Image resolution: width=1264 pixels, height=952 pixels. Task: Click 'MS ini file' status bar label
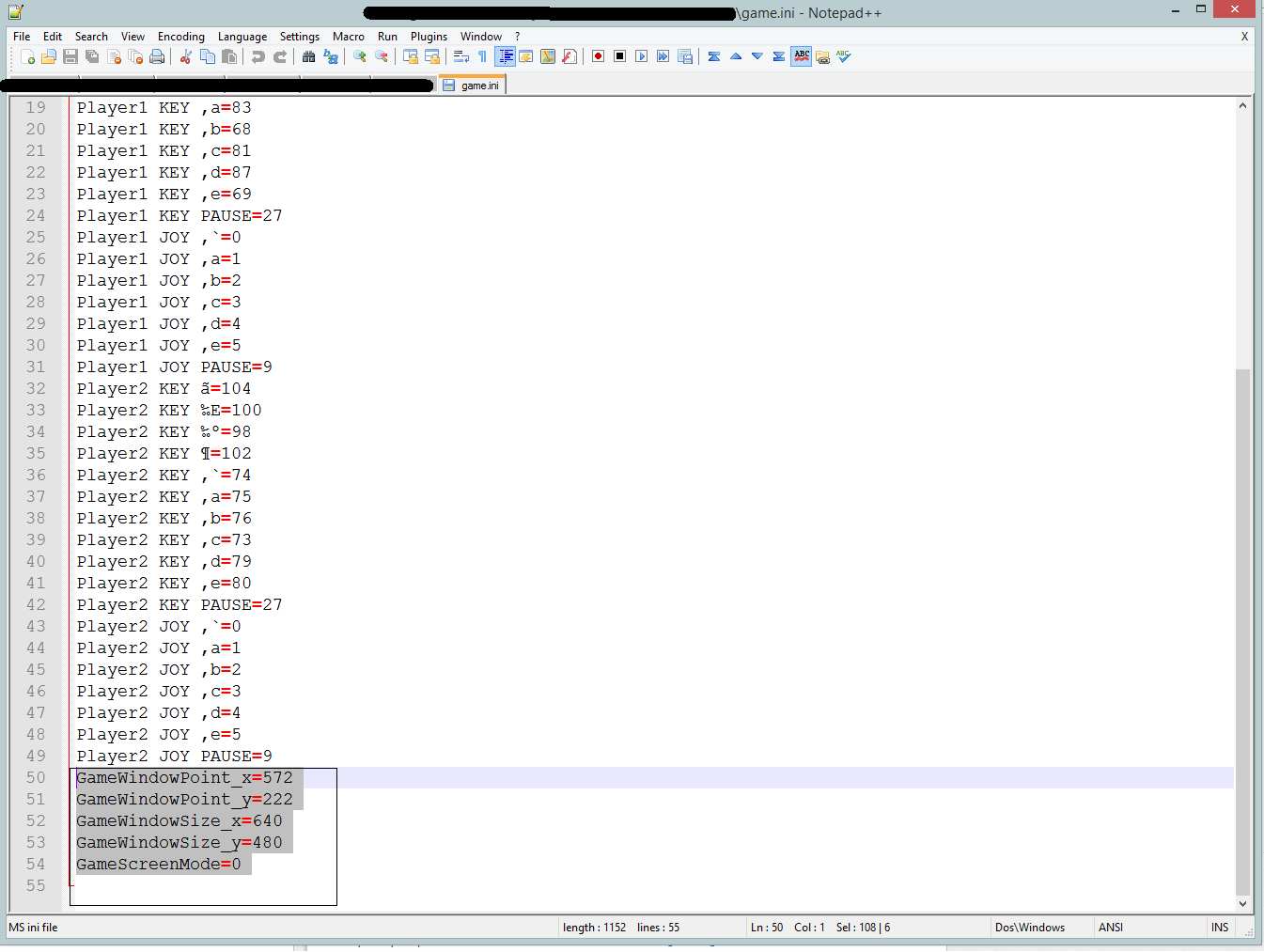(x=34, y=928)
